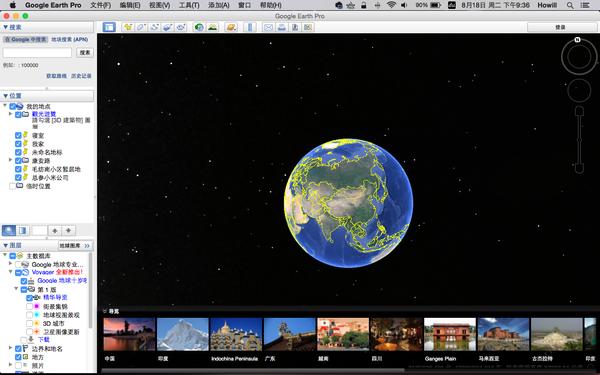
Task: Open the Ruler tool in toolbar
Action: point(250,27)
